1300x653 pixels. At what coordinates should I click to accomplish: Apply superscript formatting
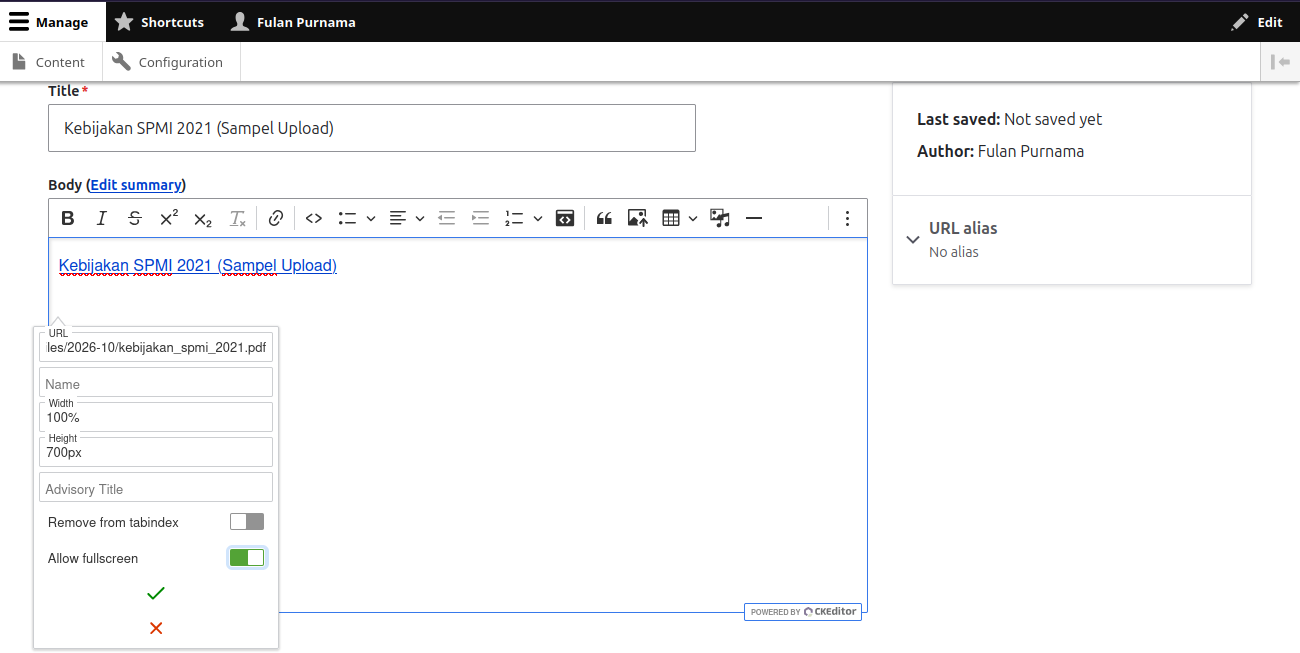169,218
